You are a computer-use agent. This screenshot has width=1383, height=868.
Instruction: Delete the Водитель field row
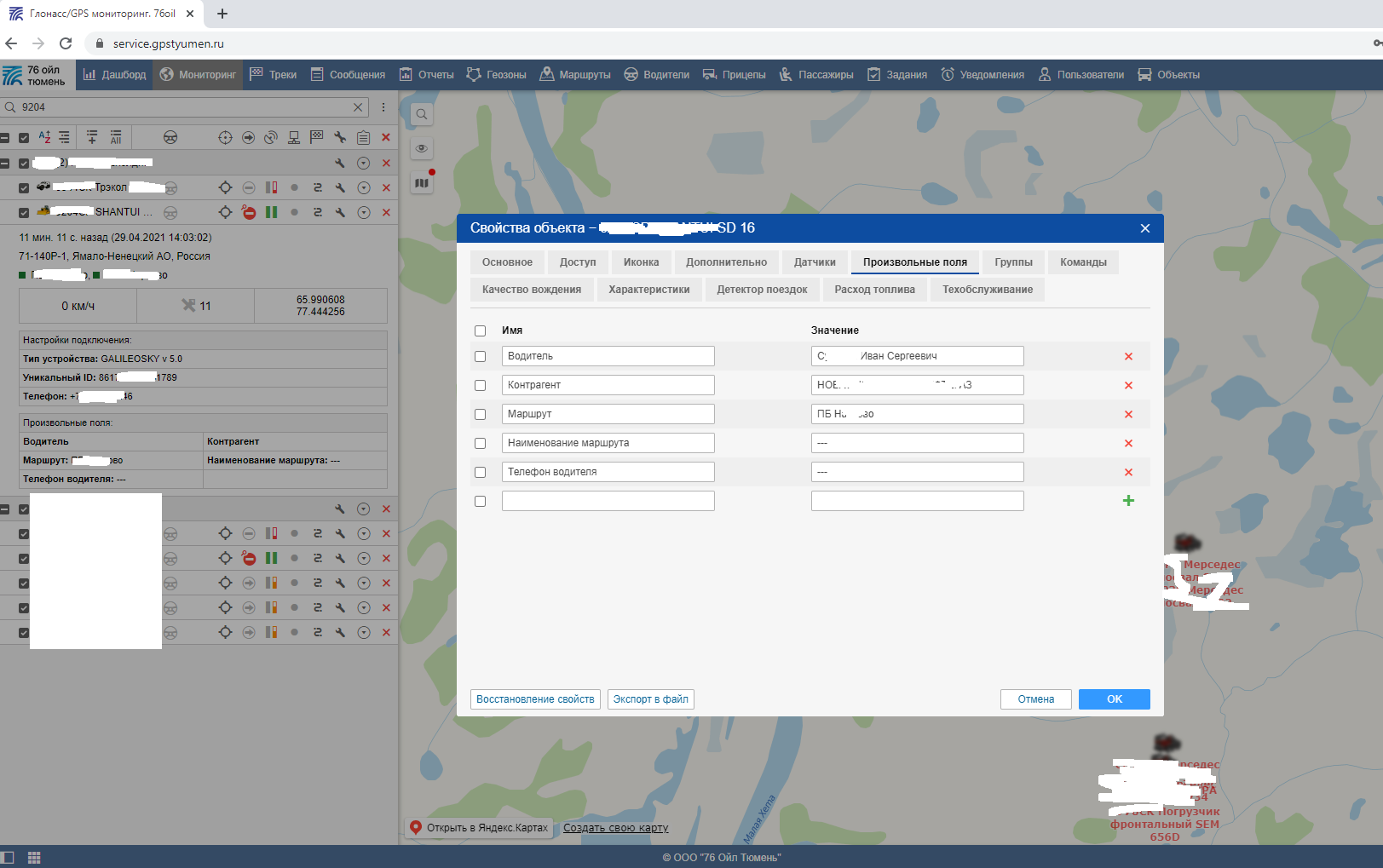point(1128,357)
